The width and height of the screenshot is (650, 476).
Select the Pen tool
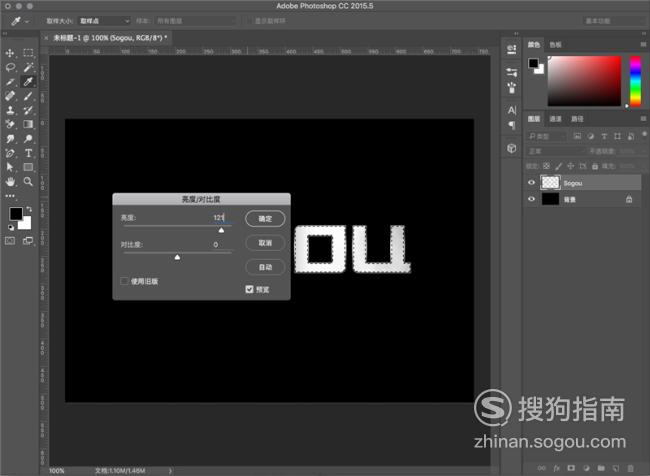coord(10,153)
